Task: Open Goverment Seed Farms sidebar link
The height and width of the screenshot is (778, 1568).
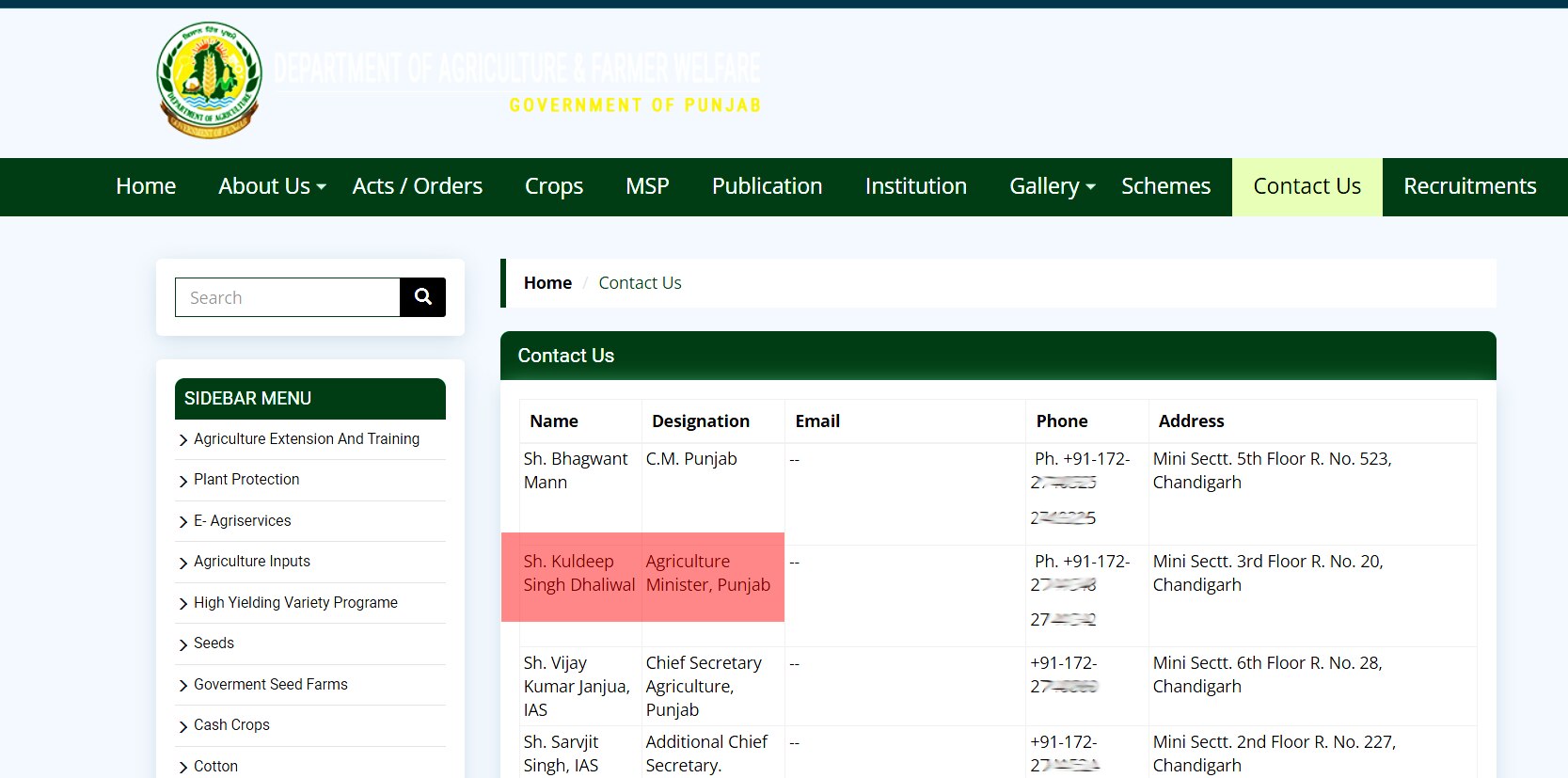Action: coord(271,685)
